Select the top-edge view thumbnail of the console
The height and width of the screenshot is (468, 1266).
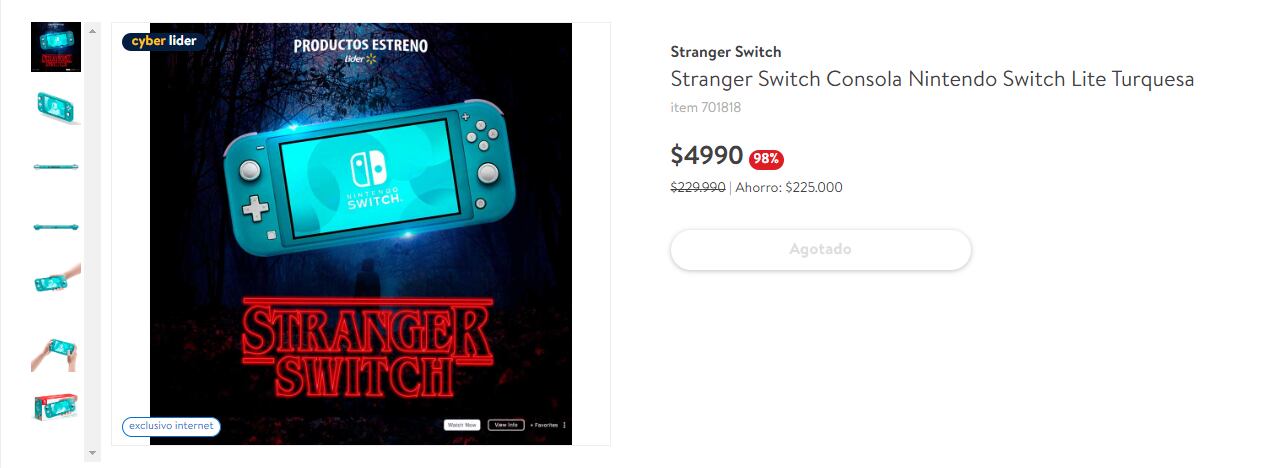point(56,166)
